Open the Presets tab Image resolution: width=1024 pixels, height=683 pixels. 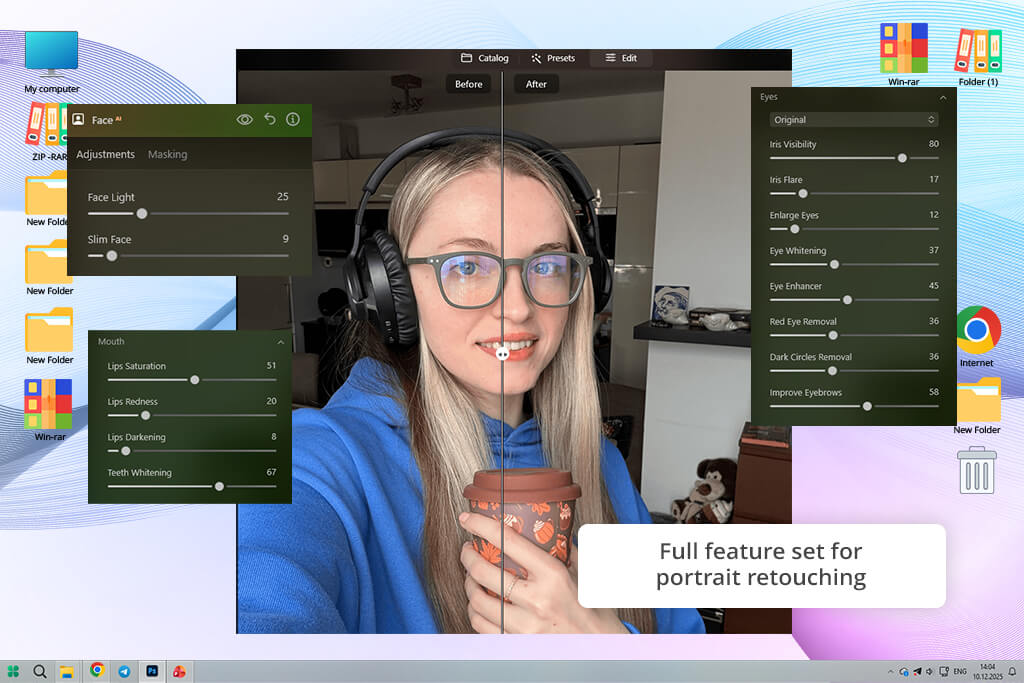point(553,58)
